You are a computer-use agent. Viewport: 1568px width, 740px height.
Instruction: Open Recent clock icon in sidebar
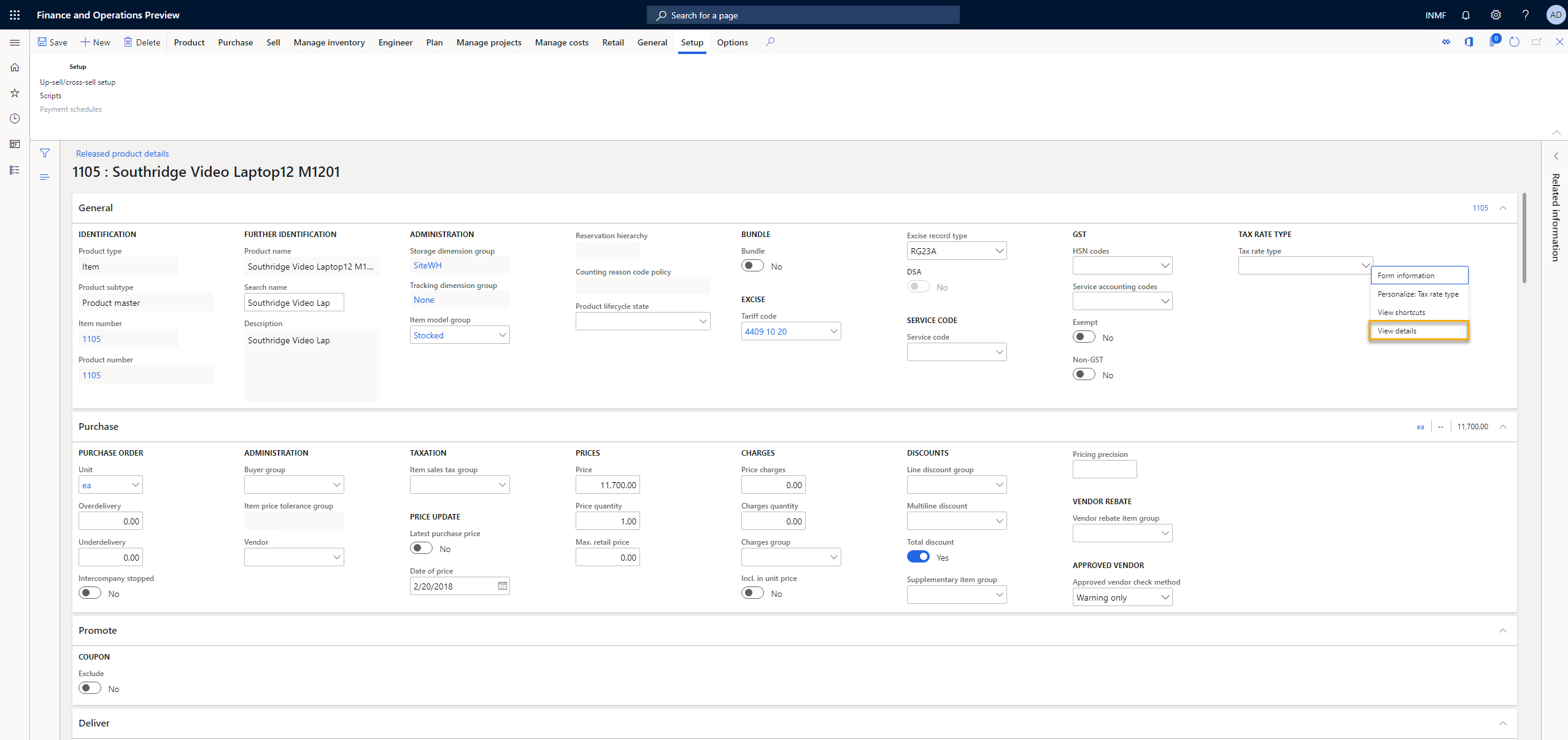(15, 119)
